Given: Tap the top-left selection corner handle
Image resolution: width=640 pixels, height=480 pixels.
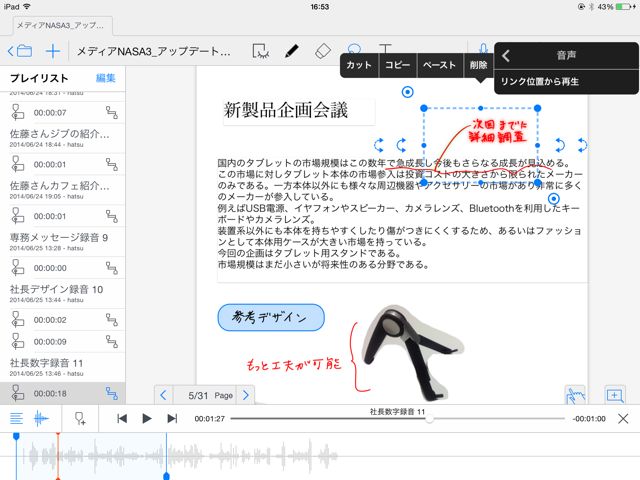Looking at the screenshot, I should [x=424, y=108].
